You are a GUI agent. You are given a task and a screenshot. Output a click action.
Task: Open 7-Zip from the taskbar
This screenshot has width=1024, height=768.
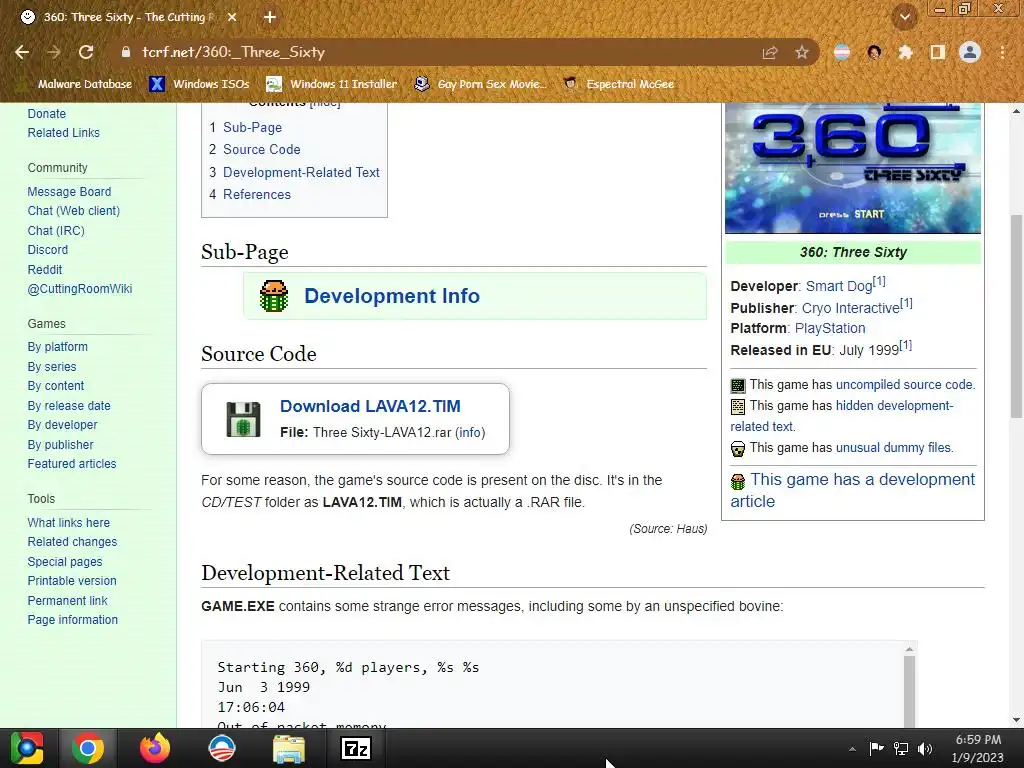[356, 748]
